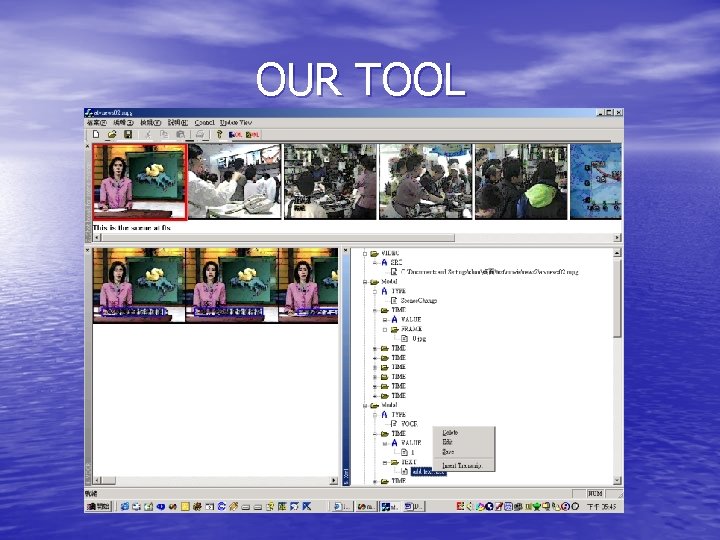Select the VOICE tree item
This screenshot has height=540, width=720.
point(409,424)
